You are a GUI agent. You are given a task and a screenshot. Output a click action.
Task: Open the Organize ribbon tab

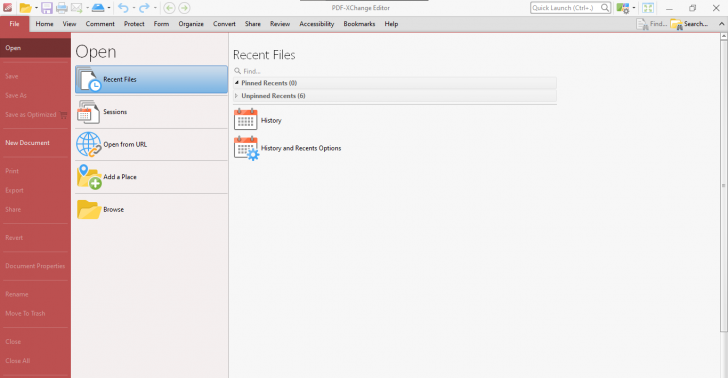[191, 24]
